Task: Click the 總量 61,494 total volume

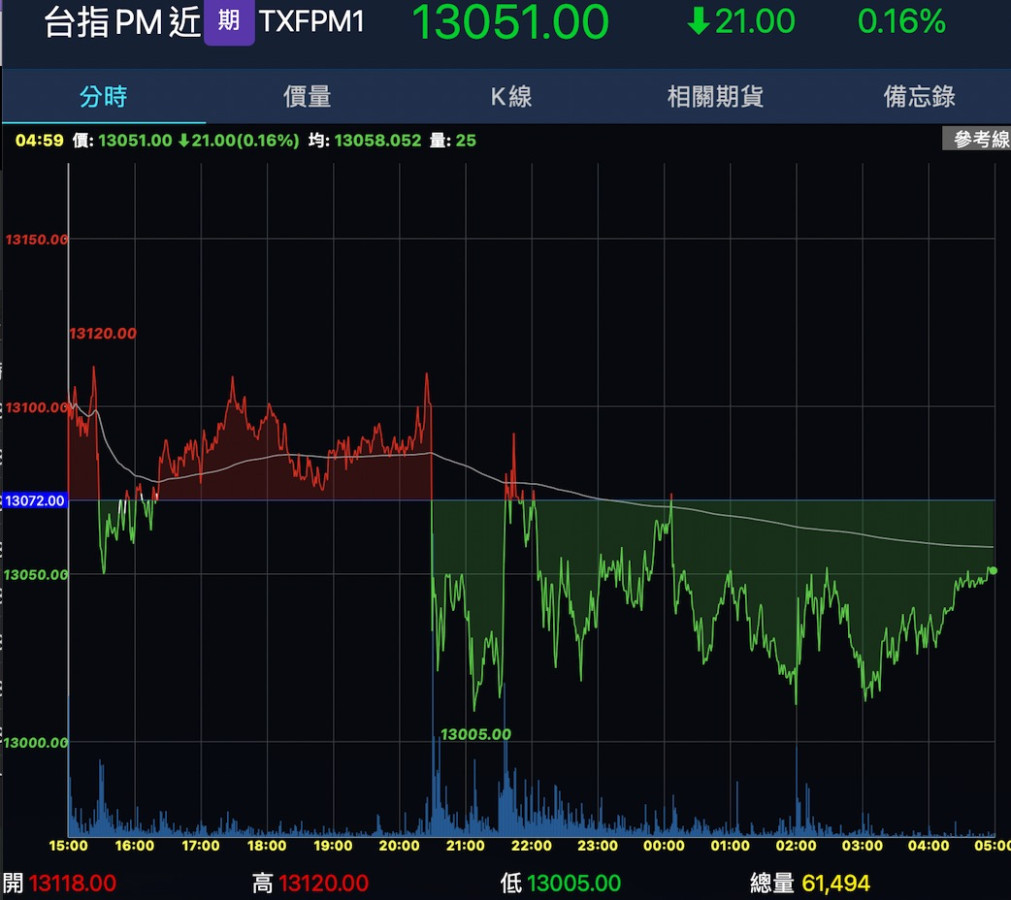Action: click(810, 883)
